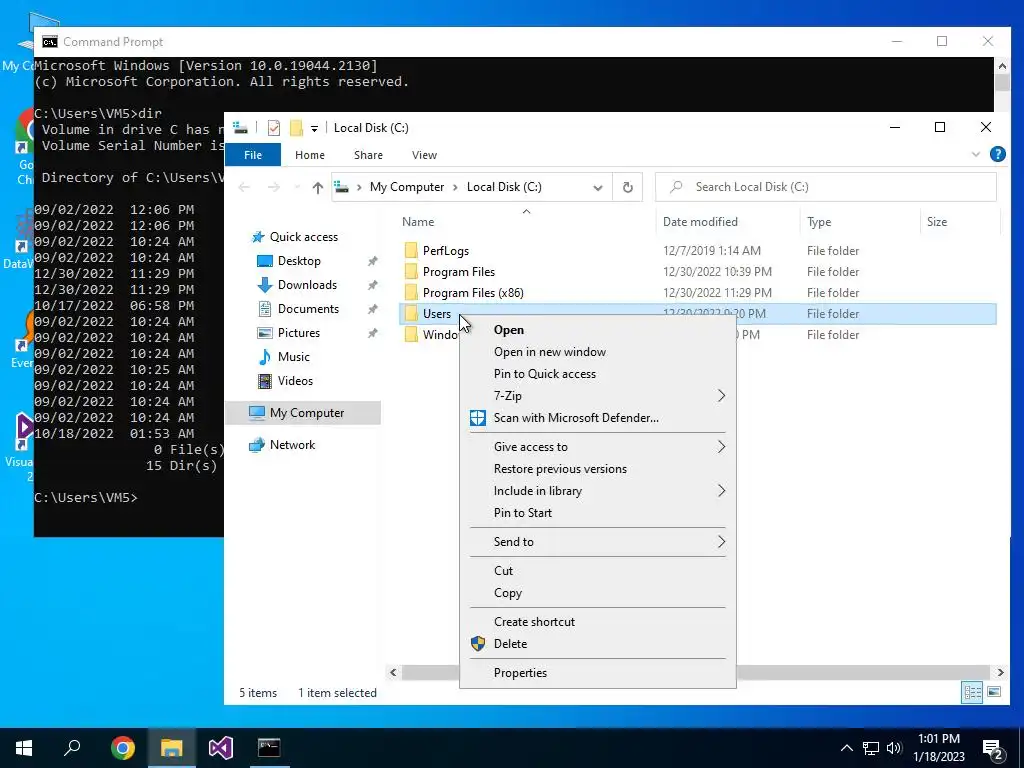
Task: Expand the ribbon with the chevron
Action: (976, 155)
